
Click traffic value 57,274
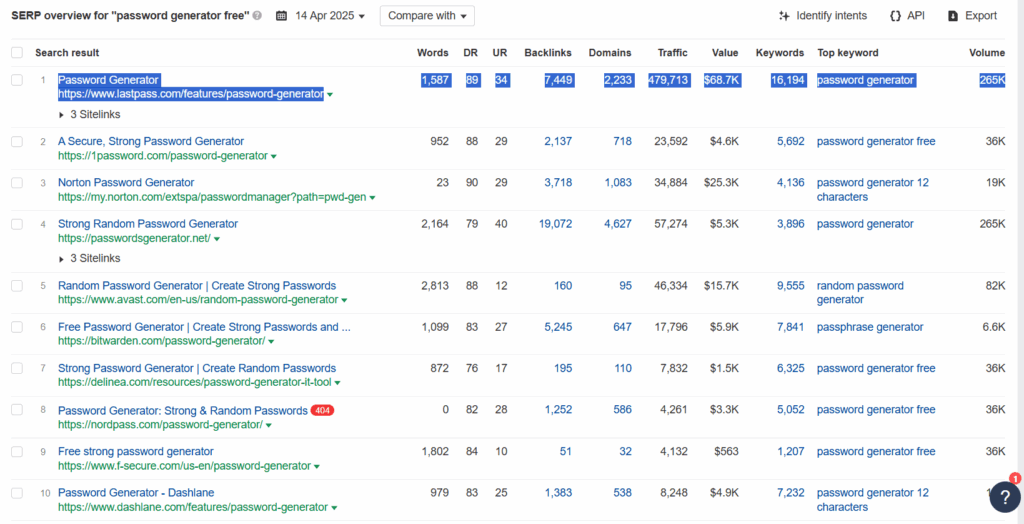[x=671, y=223]
